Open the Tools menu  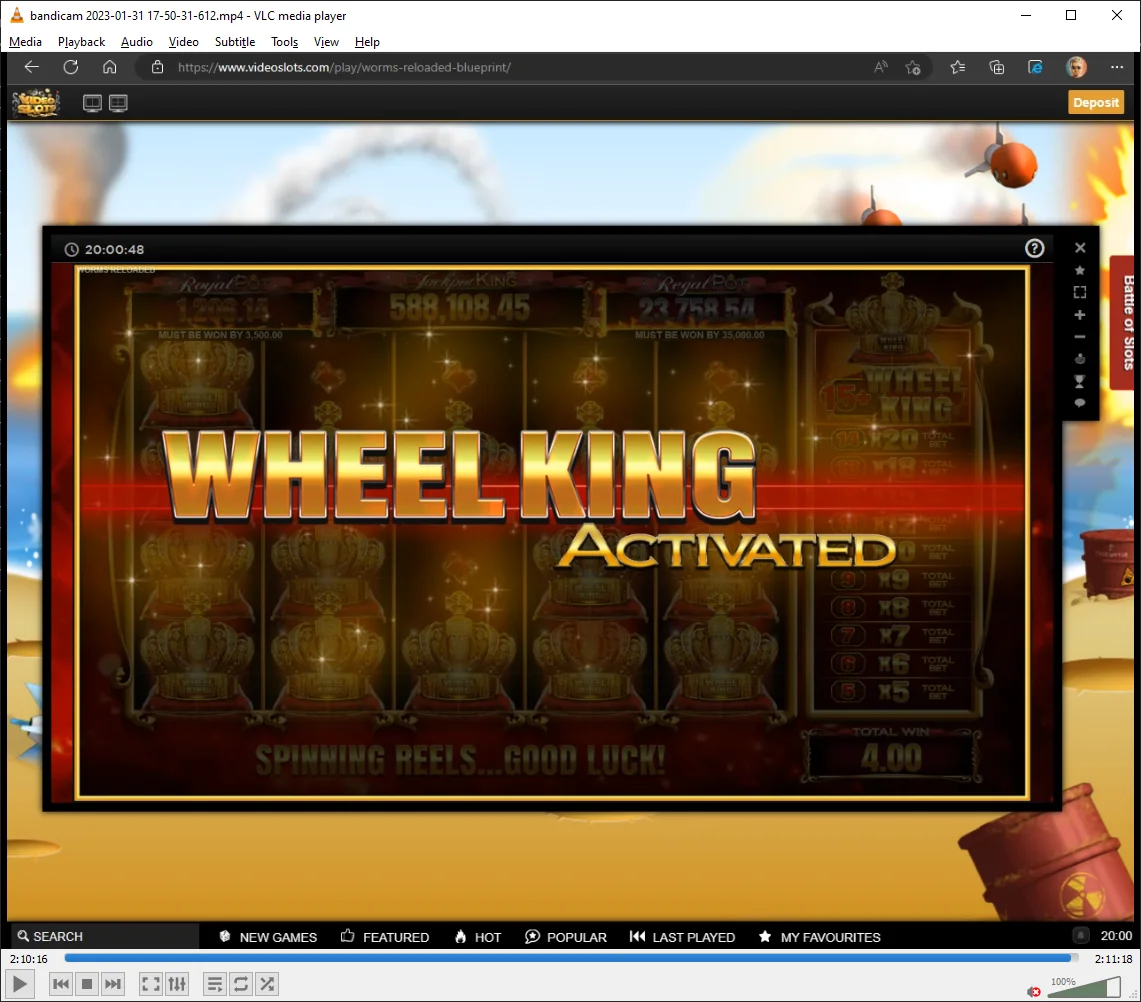coord(285,42)
